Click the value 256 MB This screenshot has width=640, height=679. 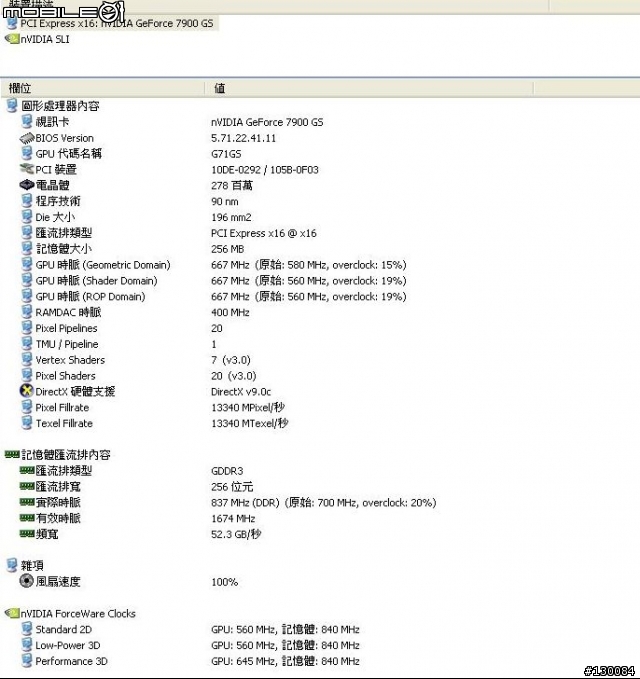pyautogui.click(x=228, y=249)
